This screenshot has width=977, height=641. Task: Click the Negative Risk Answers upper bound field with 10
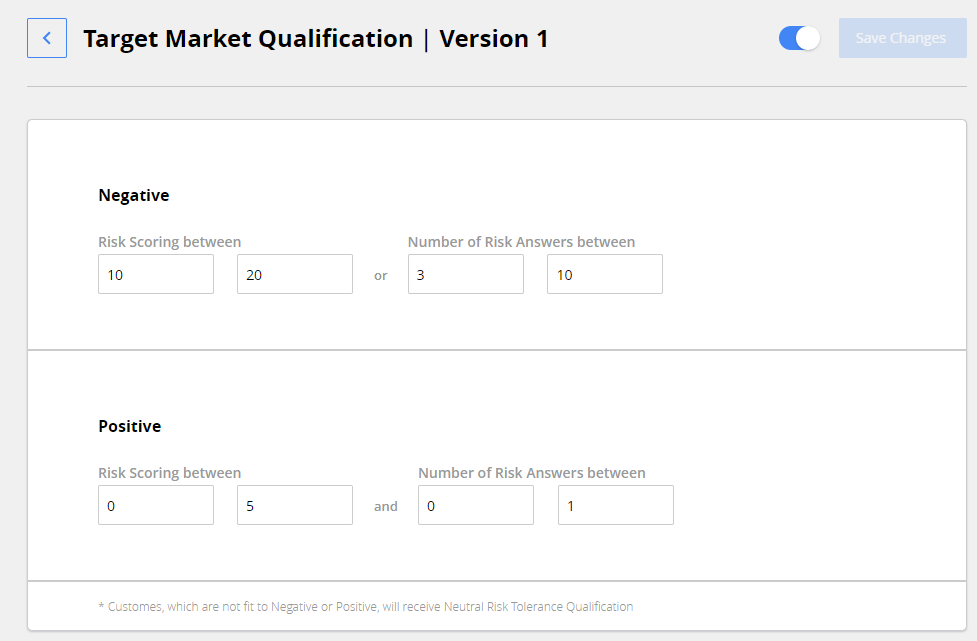click(604, 274)
